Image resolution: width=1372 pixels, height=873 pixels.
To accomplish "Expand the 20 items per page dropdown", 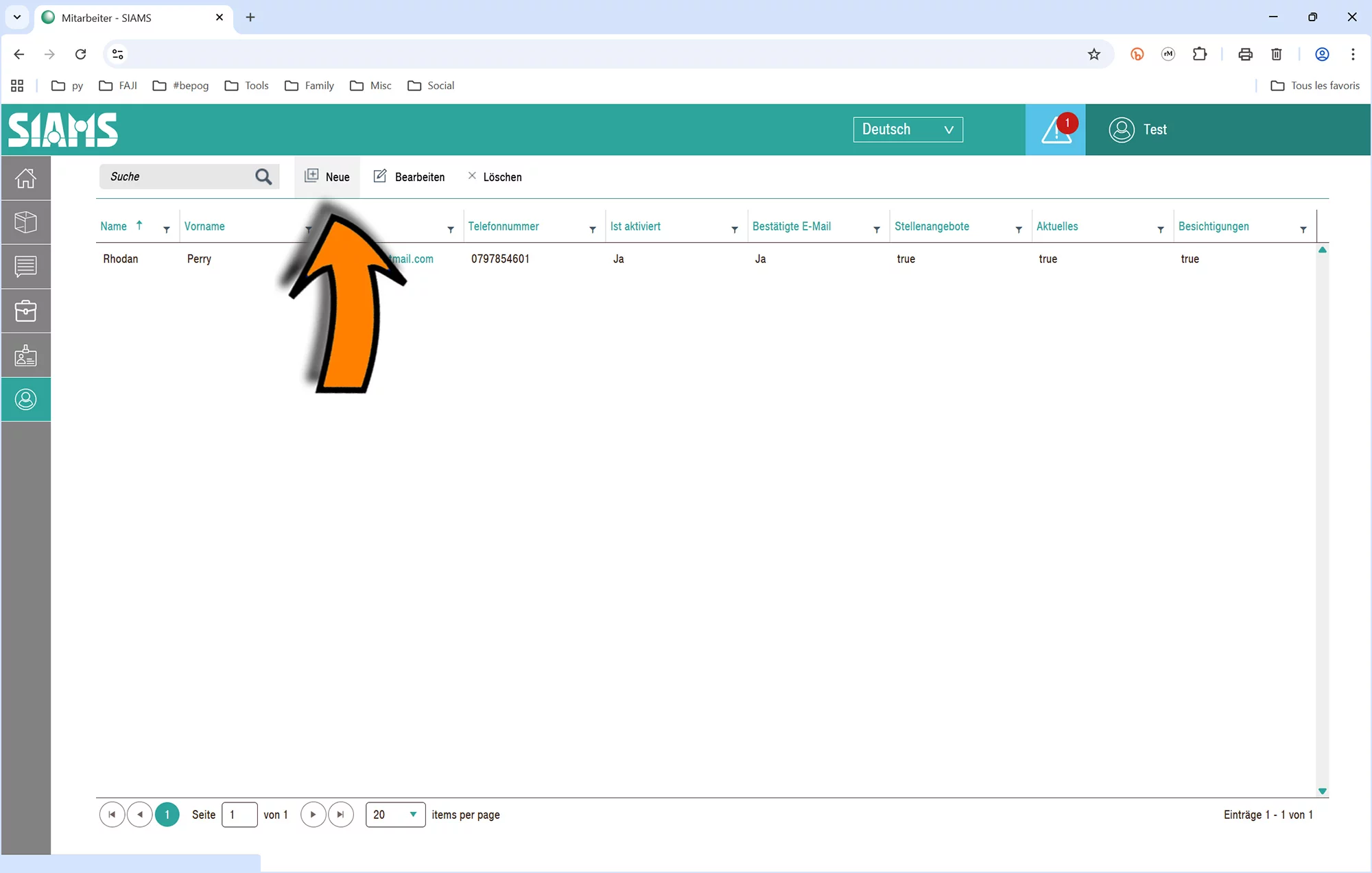I will pos(395,815).
